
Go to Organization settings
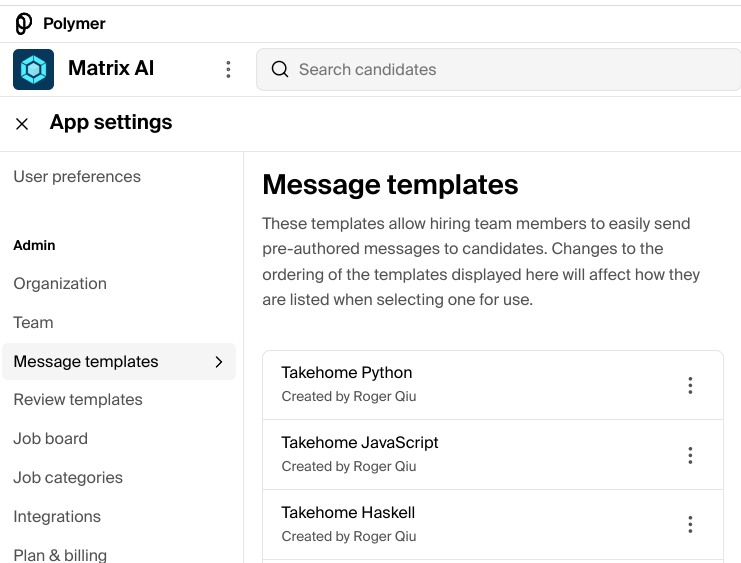point(60,284)
